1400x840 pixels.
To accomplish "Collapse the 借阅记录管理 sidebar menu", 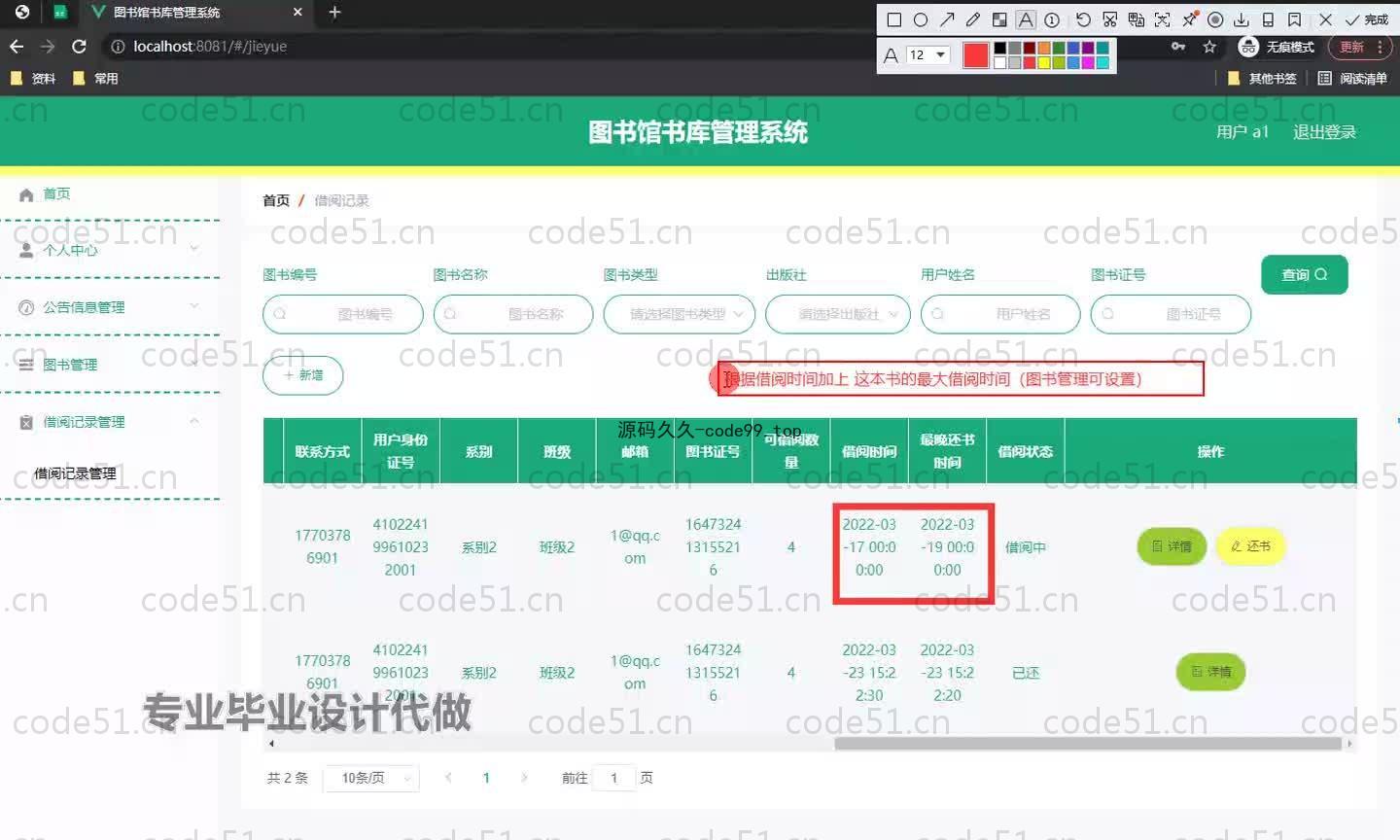I will pyautogui.click(x=110, y=422).
